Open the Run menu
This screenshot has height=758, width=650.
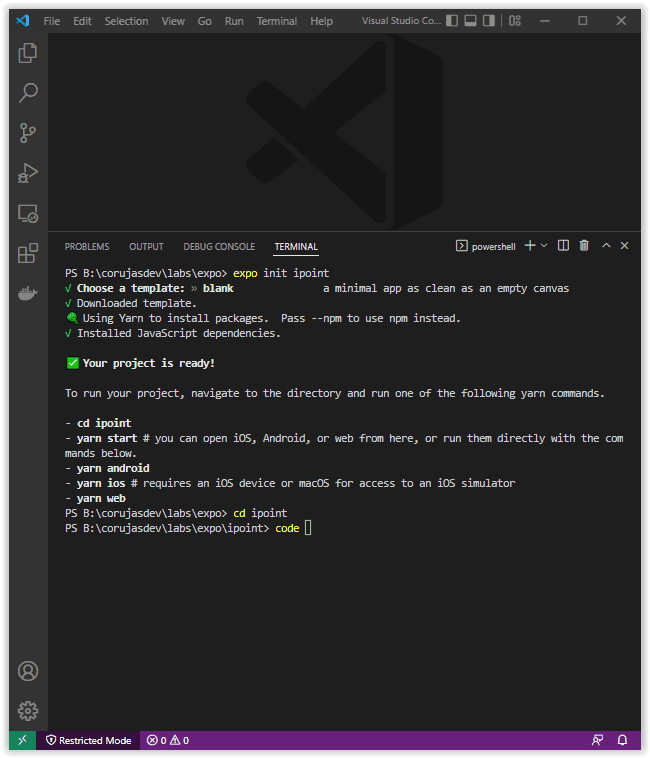234,21
